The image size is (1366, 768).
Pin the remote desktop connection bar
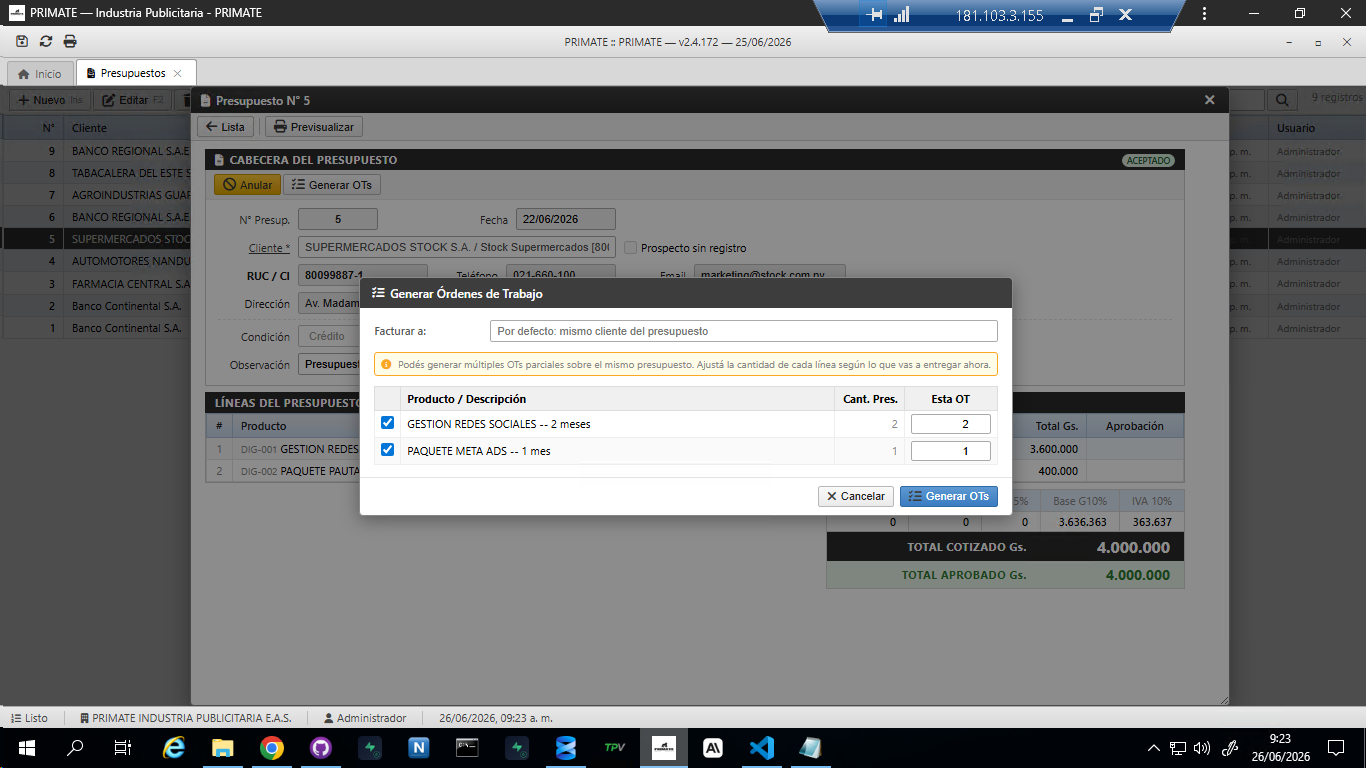[876, 15]
